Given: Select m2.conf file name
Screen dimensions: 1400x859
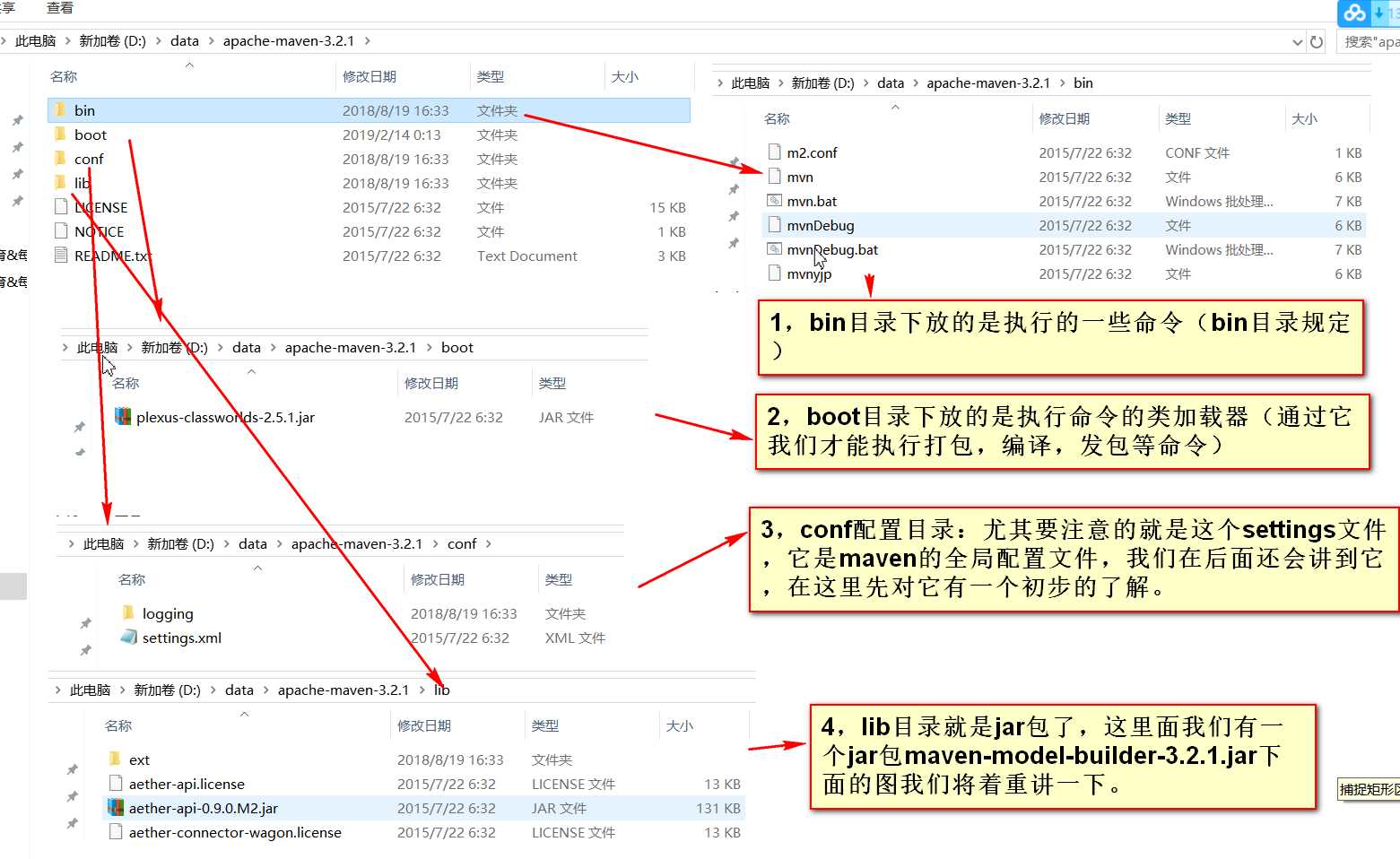Looking at the screenshot, I should click(813, 152).
